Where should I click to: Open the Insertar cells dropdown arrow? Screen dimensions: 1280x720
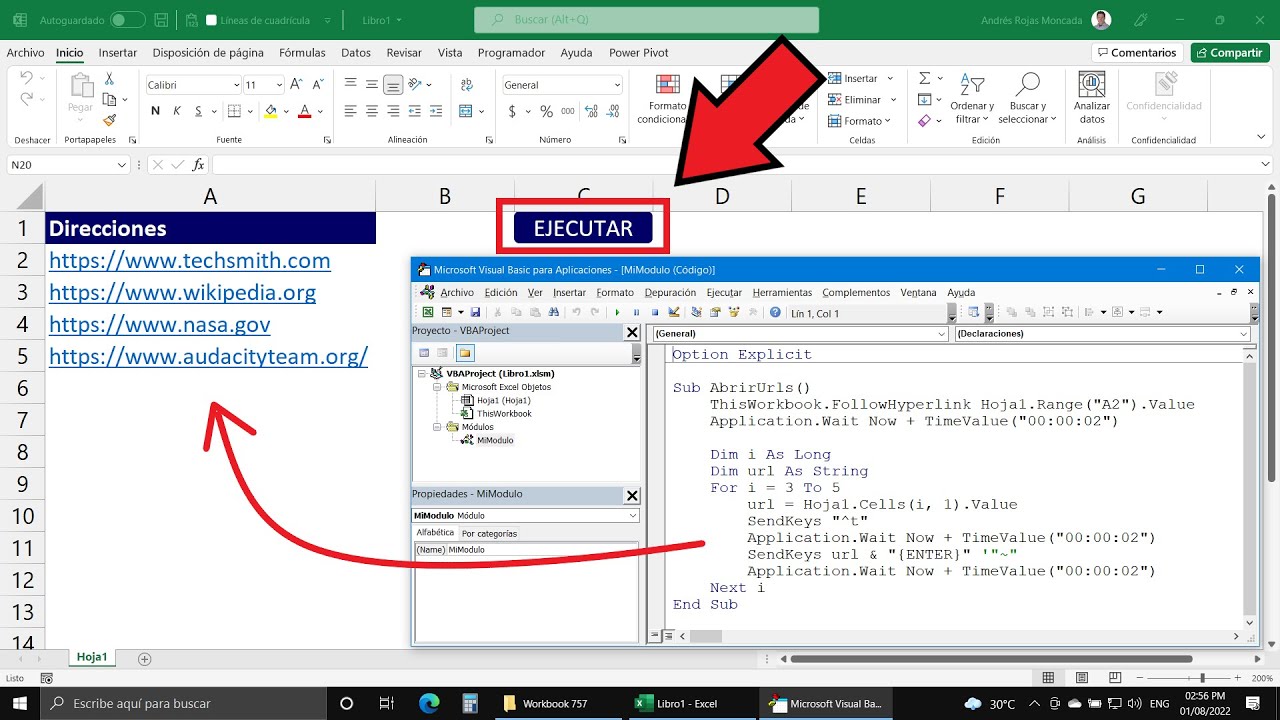(890, 78)
